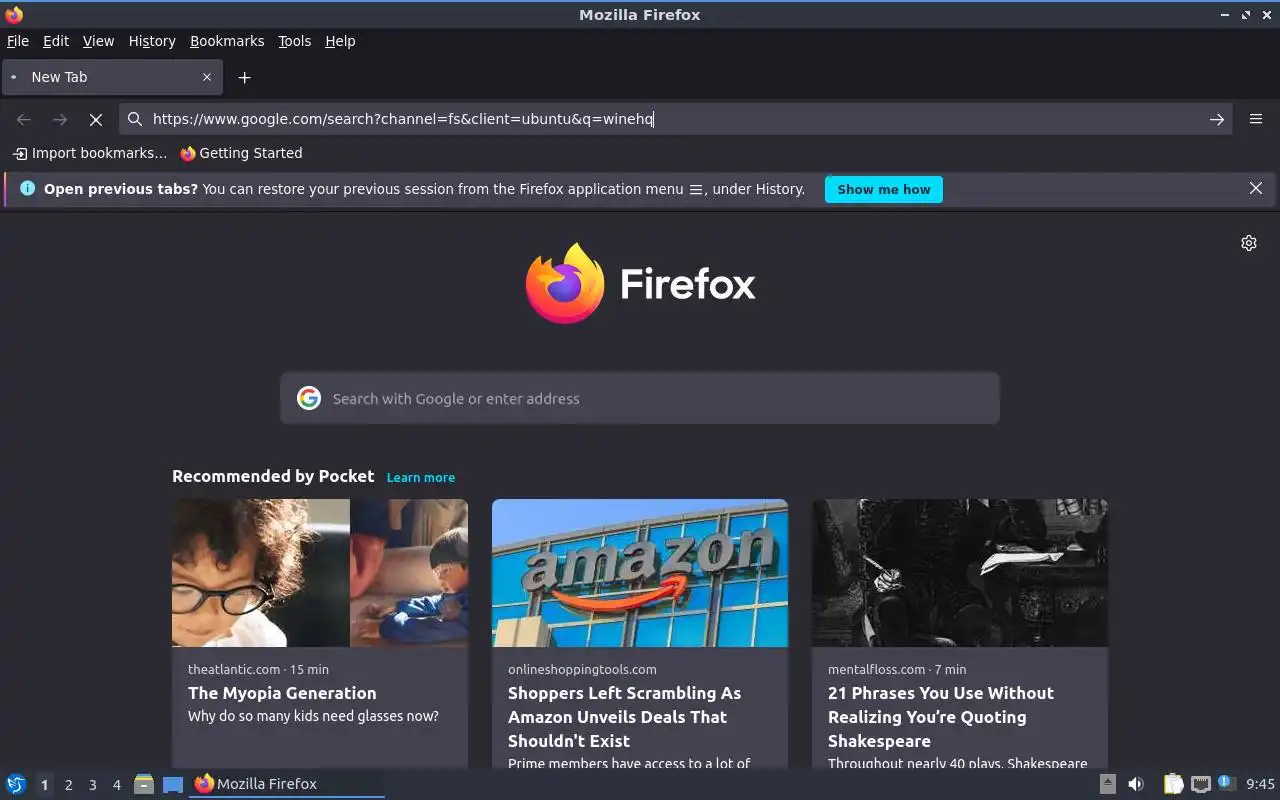The height and width of the screenshot is (800, 1280).
Task: Click onlineshoppingtools.com source text
Action: [582, 669]
